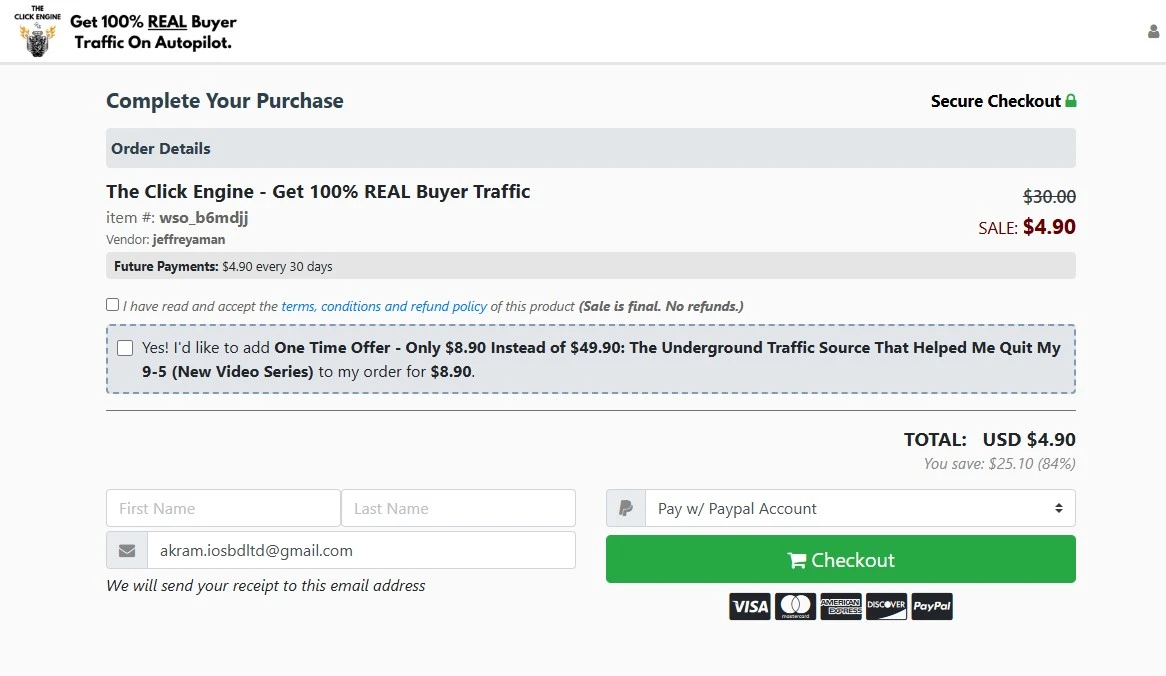Click 'Future Payments: $4.90 every 30 days'
1166x676 pixels.
point(223,266)
